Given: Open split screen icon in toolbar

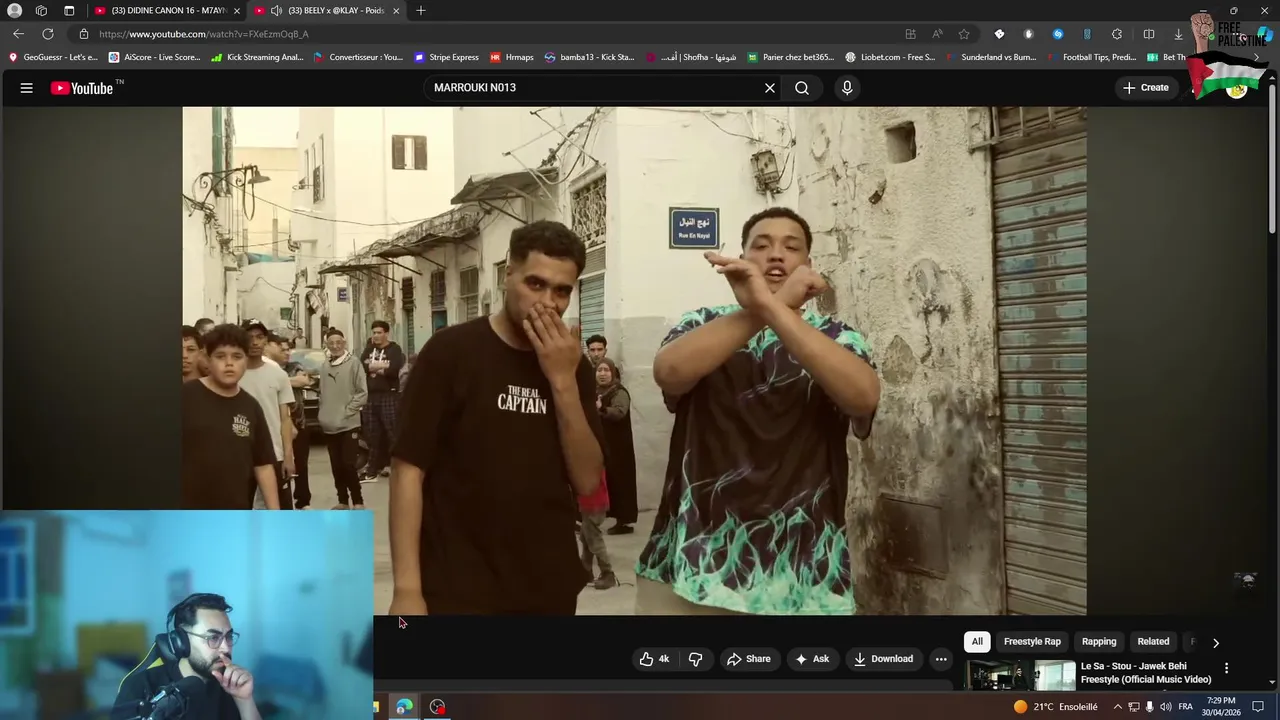Looking at the screenshot, I should click(x=1149, y=34).
